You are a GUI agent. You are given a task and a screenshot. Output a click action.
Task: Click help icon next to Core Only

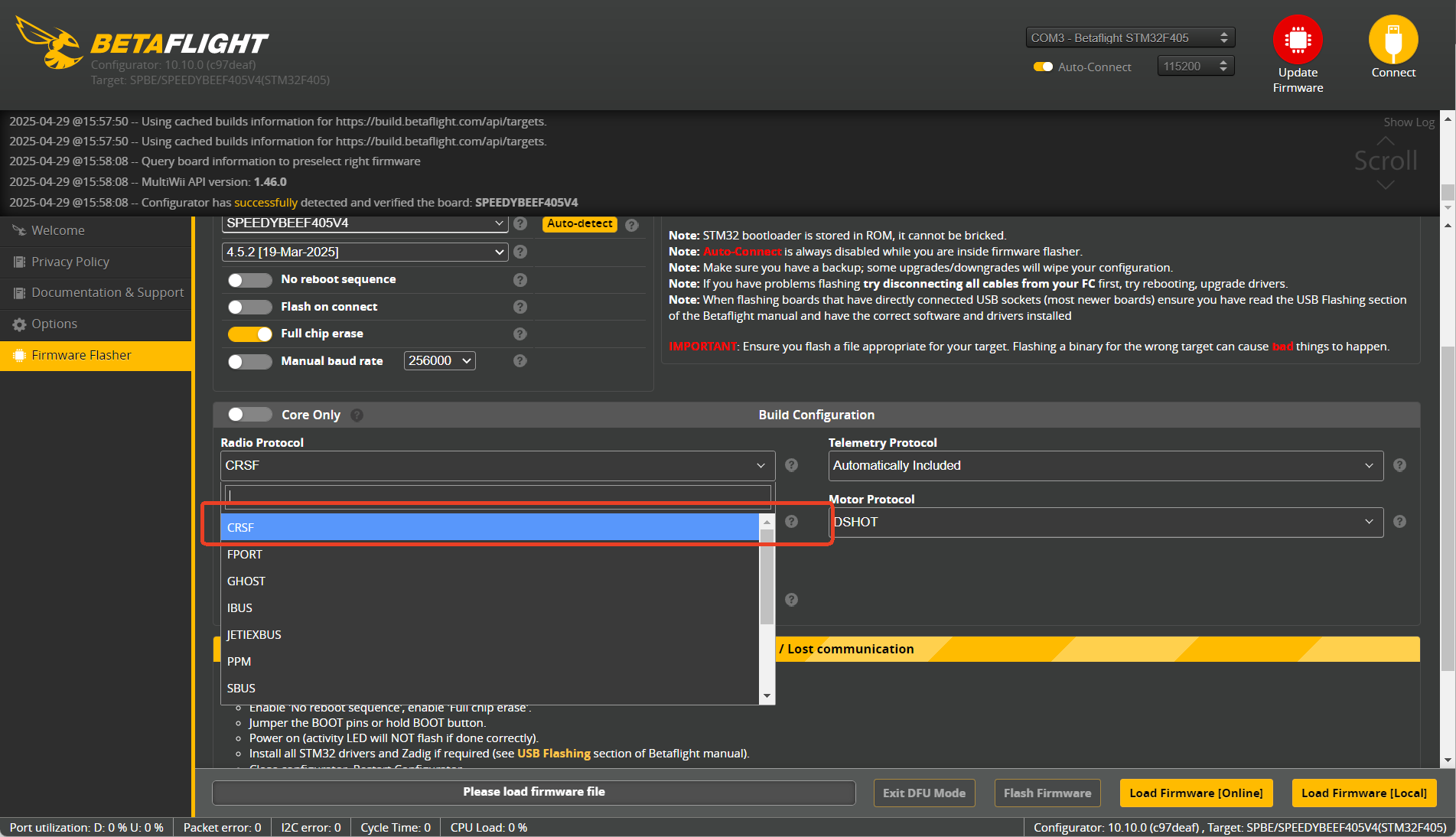(357, 415)
